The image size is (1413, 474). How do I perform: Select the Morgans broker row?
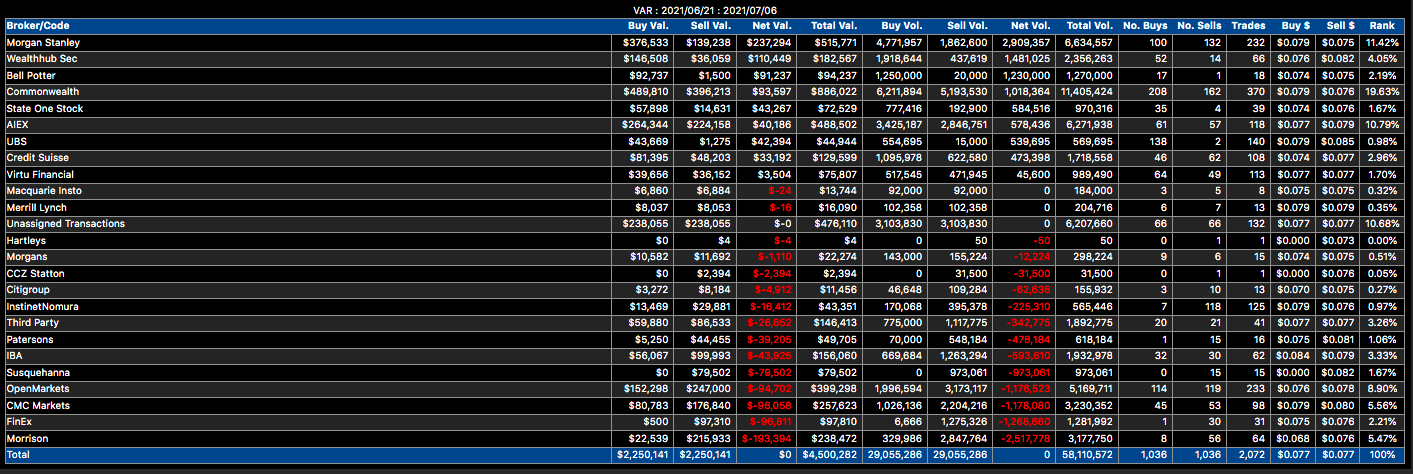point(706,257)
